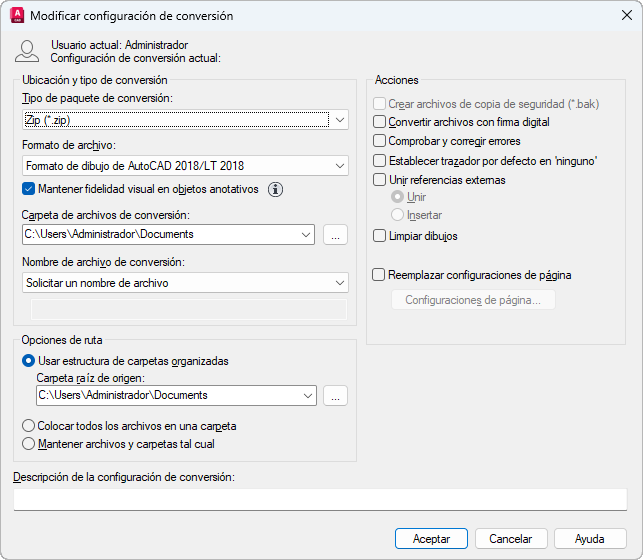Viewport: 643px width, 560px height.
Task: Expand Carpeta de archivos de conversión dropdown
Action: [x=305, y=235]
